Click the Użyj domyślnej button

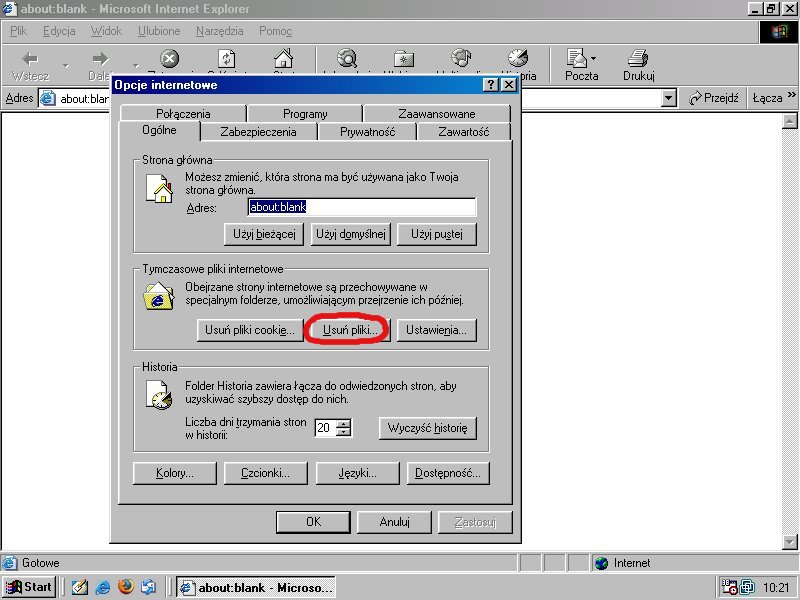click(351, 234)
